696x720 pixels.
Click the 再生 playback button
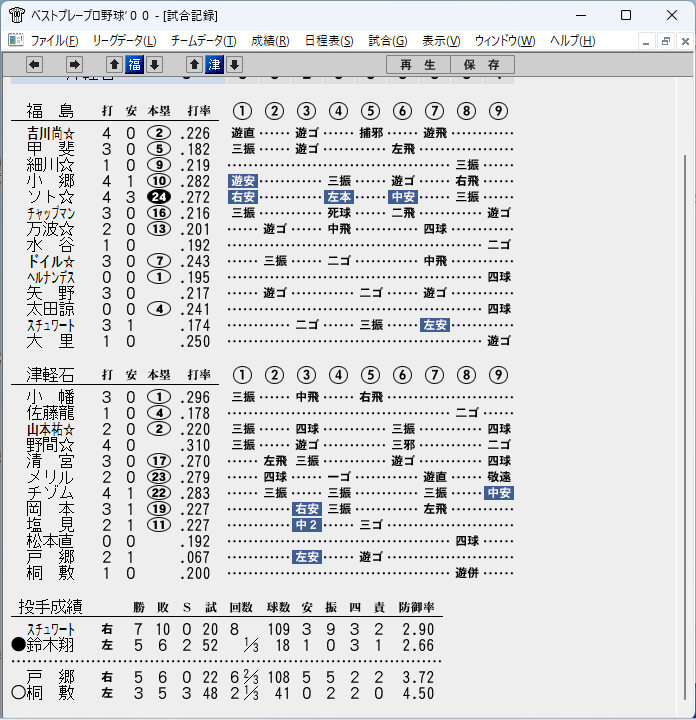click(x=418, y=65)
